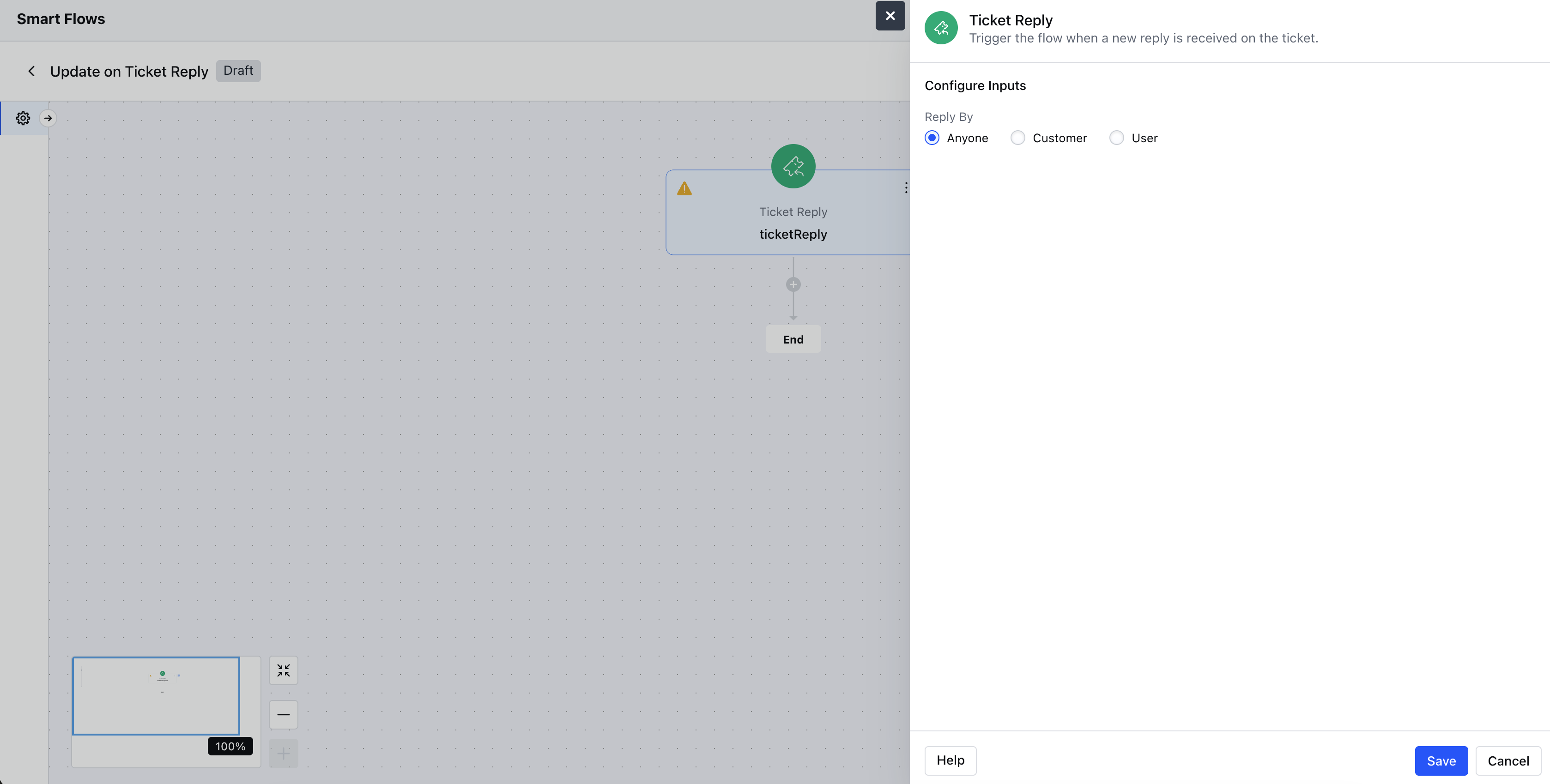
Task: Click the Cancel button
Action: coord(1508,760)
